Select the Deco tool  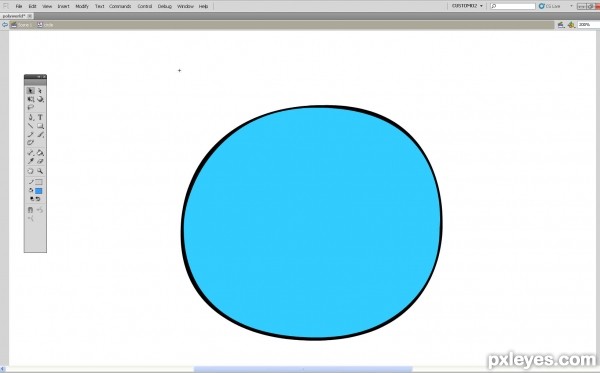click(31, 143)
